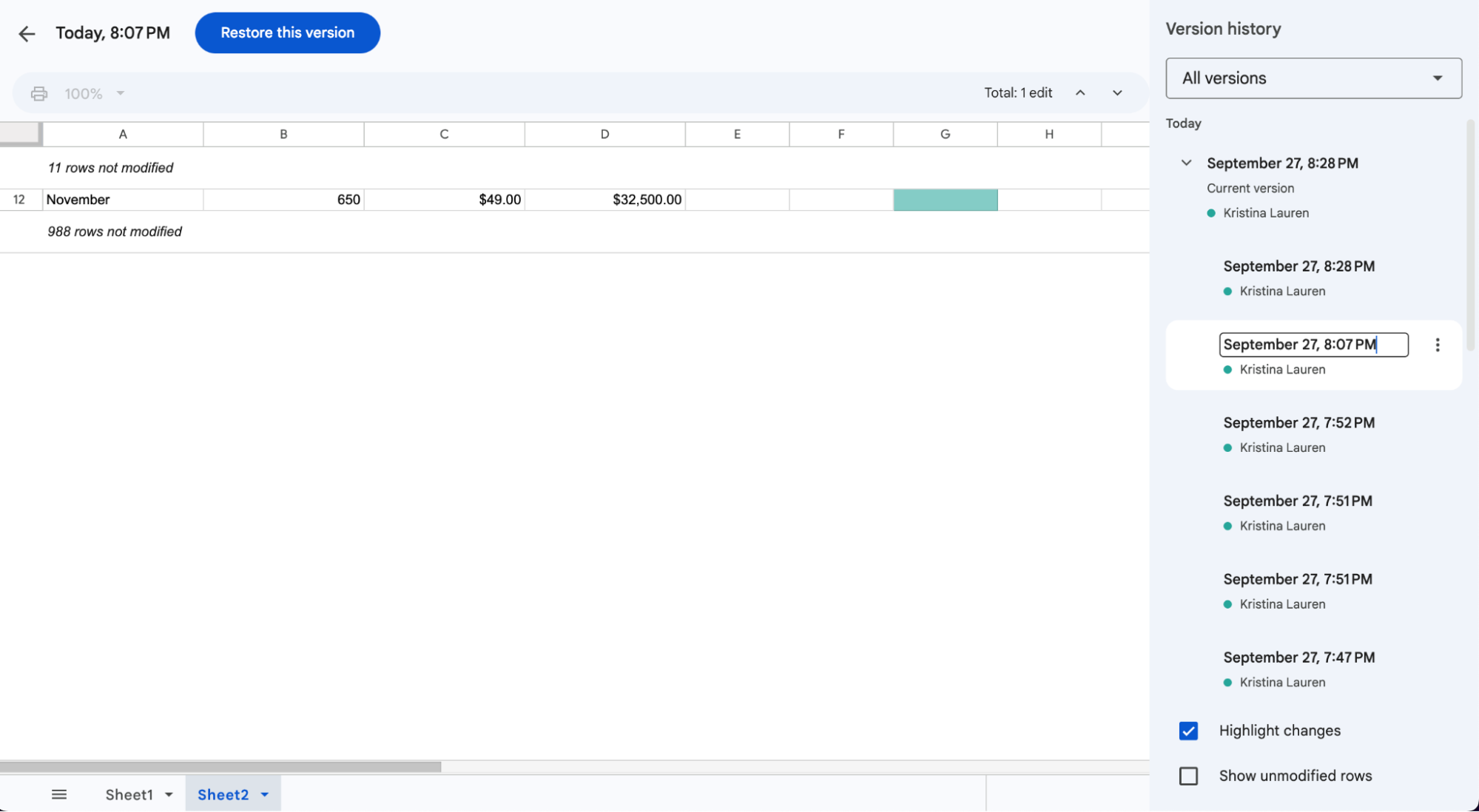Viewport: 1479px width, 812px height.
Task: Click the 'Total: 1 edit' label
Action: (x=1018, y=93)
